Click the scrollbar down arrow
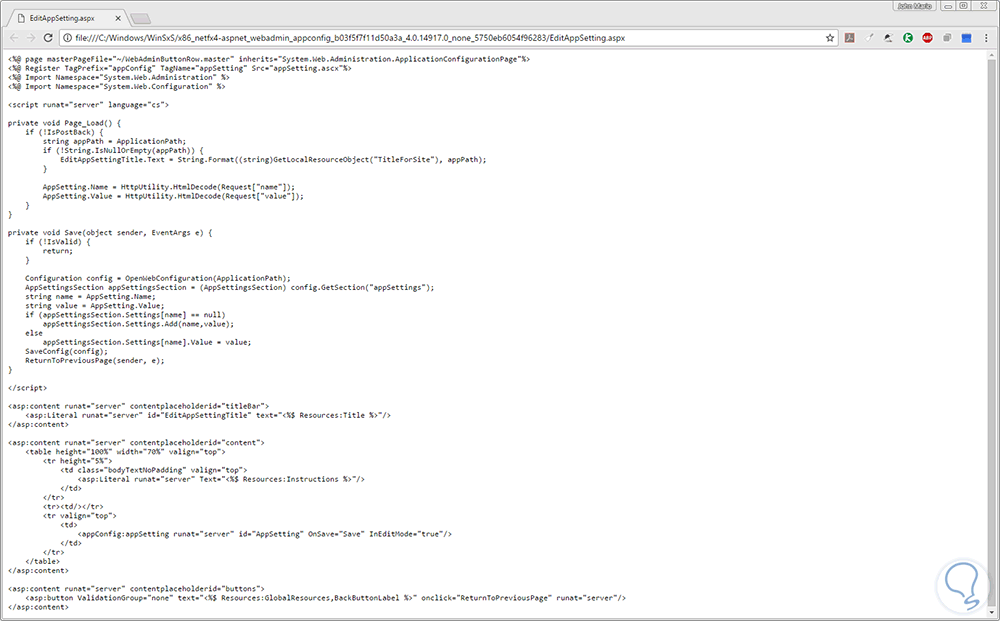 click(x=991, y=611)
